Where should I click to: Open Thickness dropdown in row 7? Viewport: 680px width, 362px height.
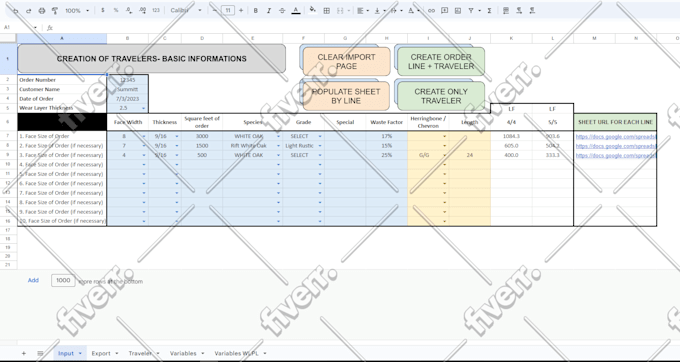click(x=177, y=136)
